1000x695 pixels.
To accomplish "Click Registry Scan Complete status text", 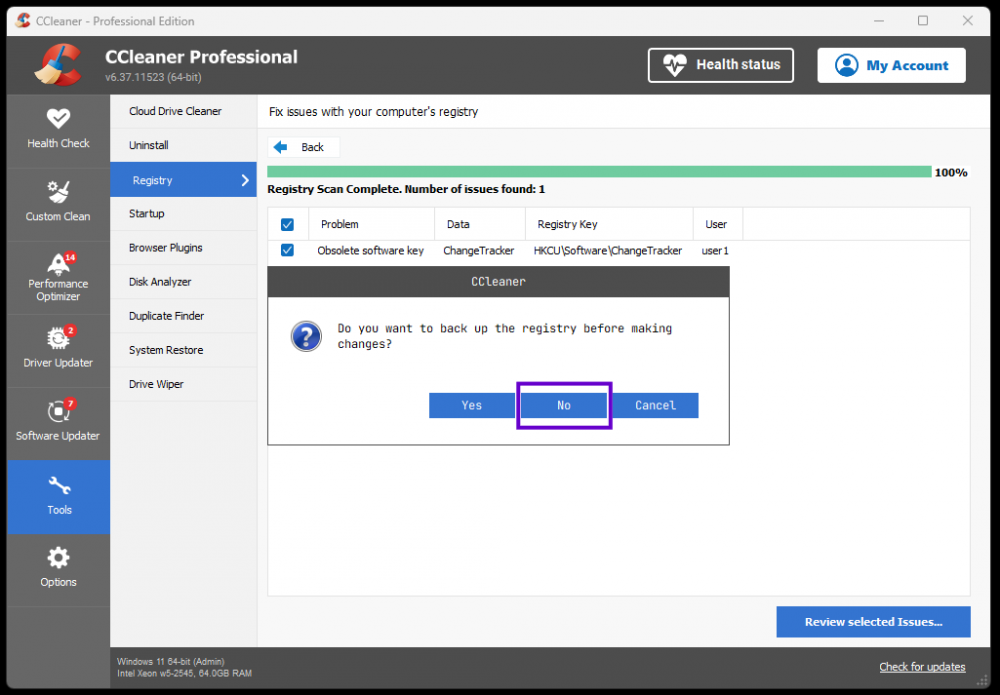I will click(x=406, y=189).
